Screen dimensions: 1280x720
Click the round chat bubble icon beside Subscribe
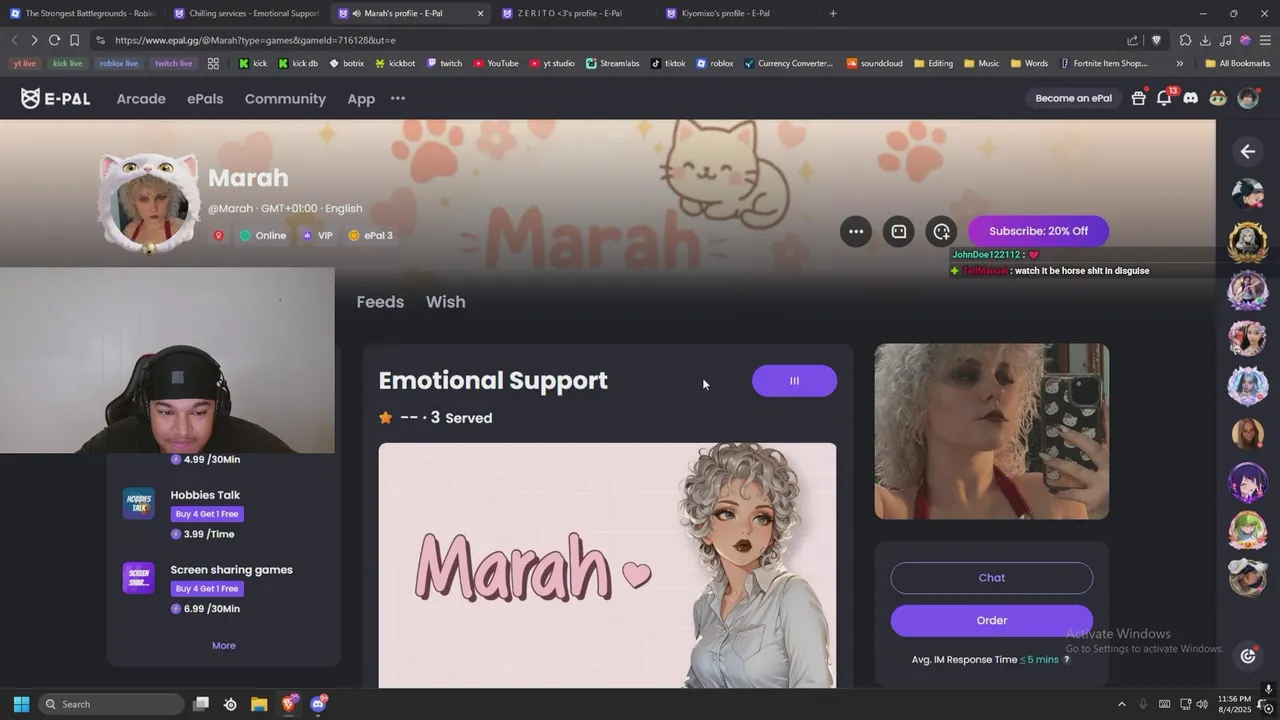[898, 231]
